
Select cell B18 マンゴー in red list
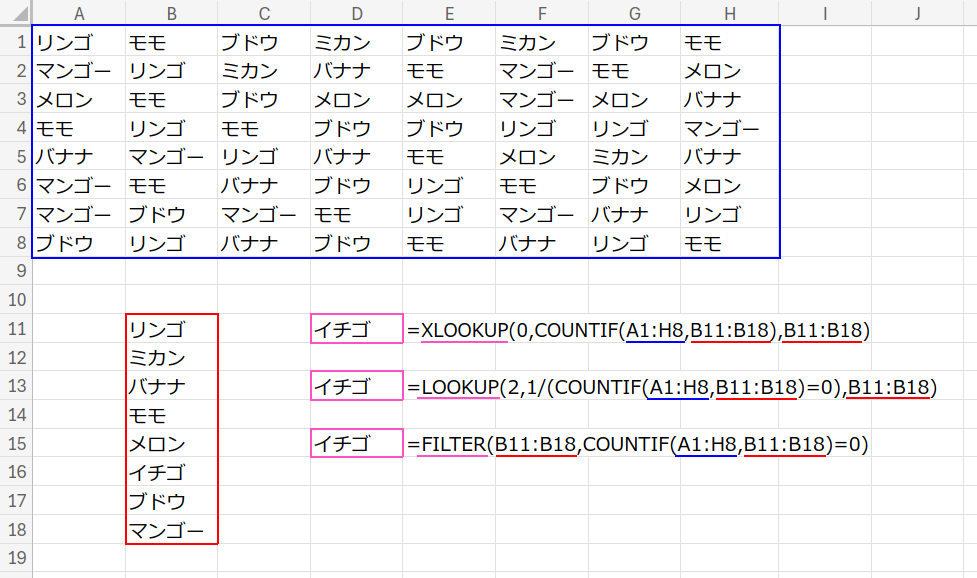171,529
